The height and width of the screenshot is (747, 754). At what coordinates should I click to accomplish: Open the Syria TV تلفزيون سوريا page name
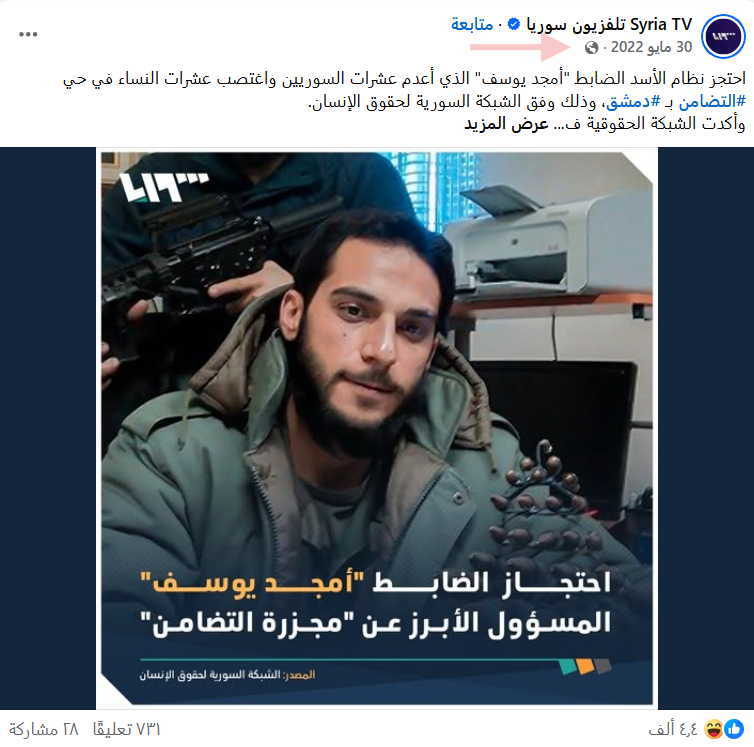(609, 24)
